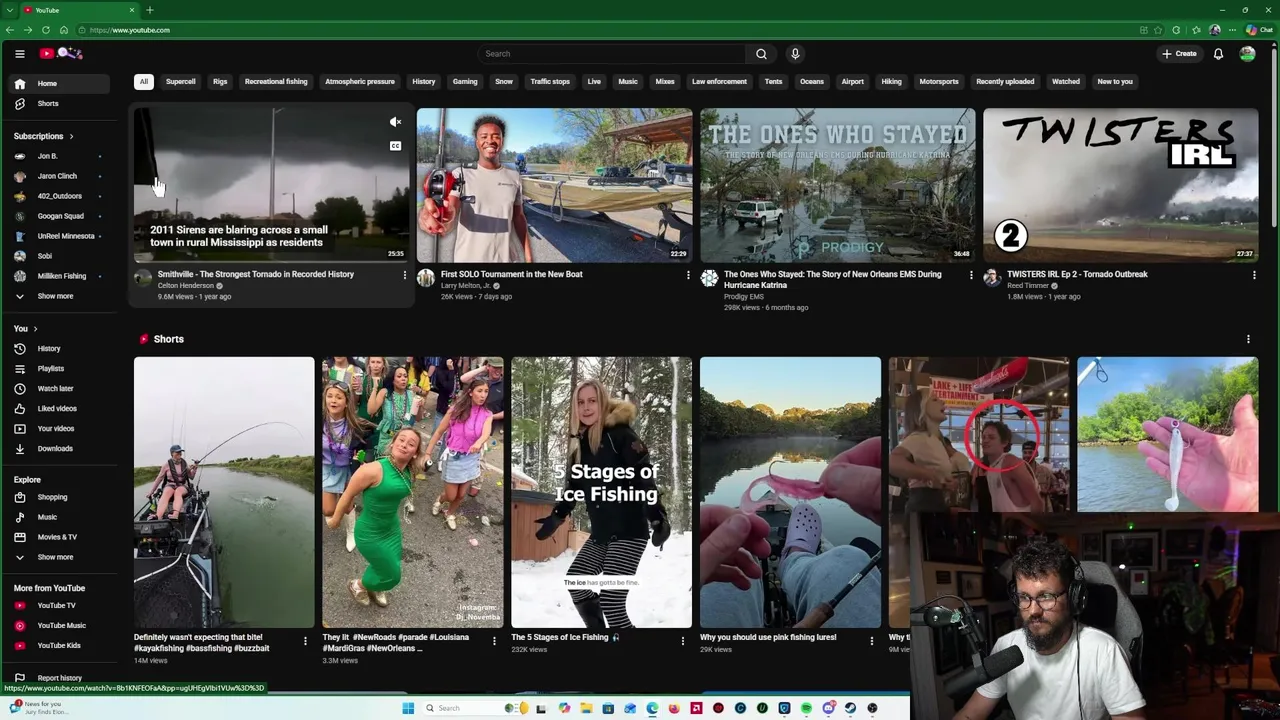Open First SOLO Tournament video thumbnail
This screenshot has height=720, width=1280.
[x=554, y=185]
